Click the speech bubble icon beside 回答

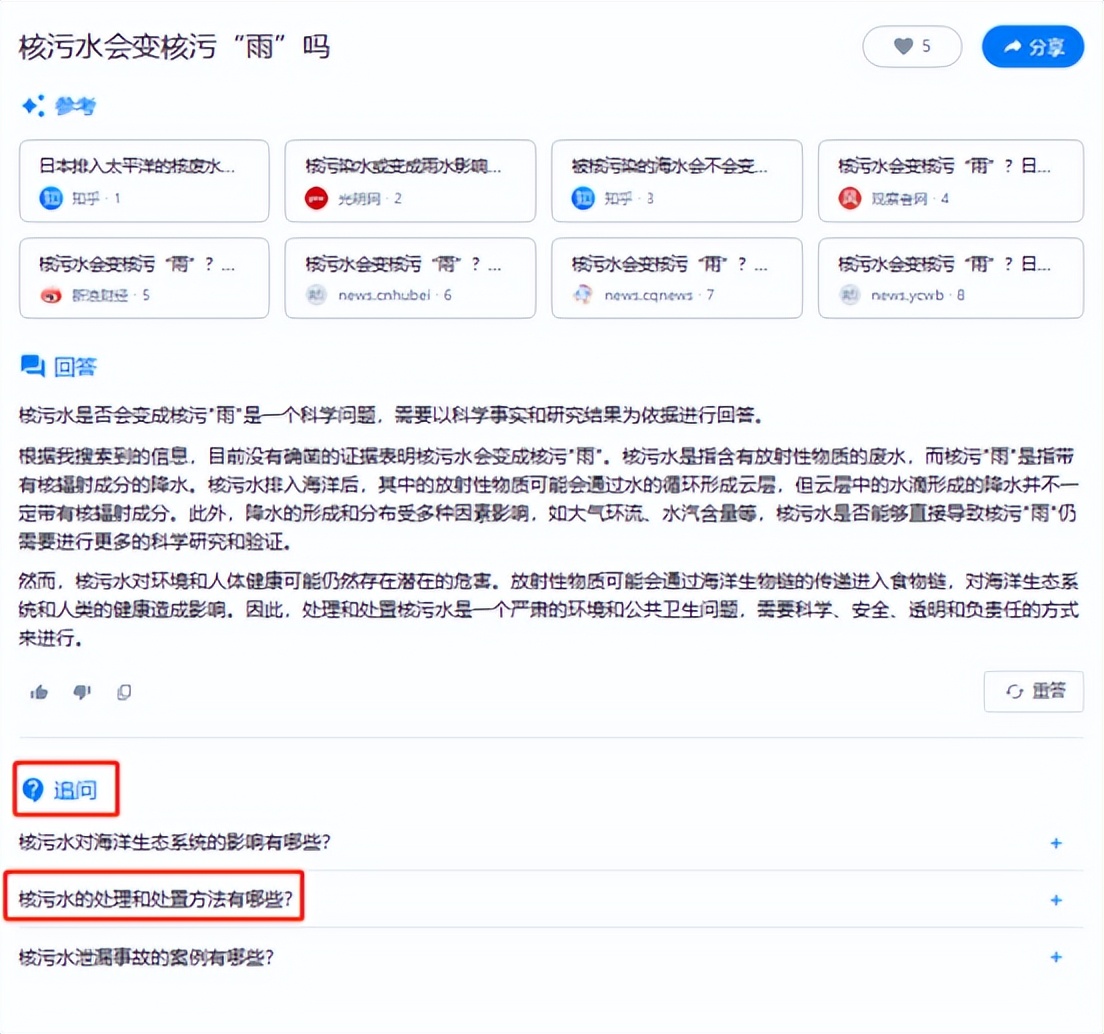click(31, 367)
